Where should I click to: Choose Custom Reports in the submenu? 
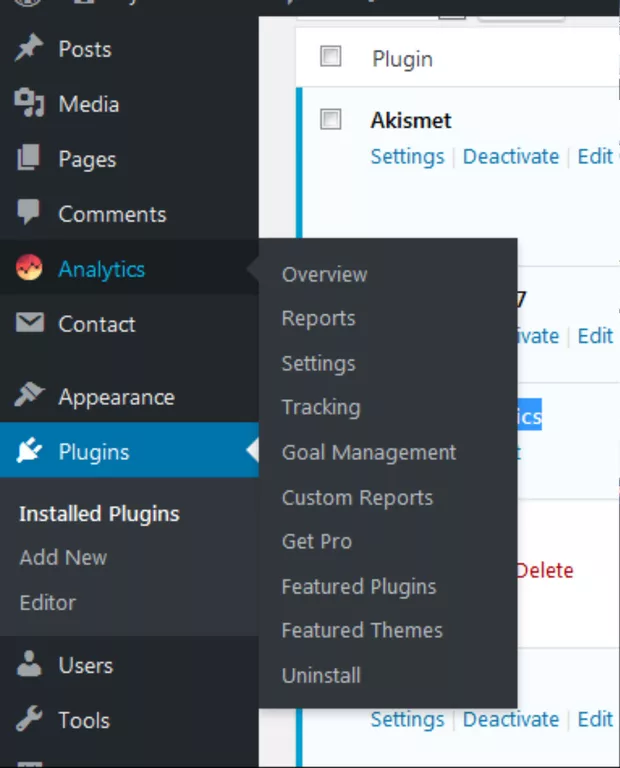(357, 497)
